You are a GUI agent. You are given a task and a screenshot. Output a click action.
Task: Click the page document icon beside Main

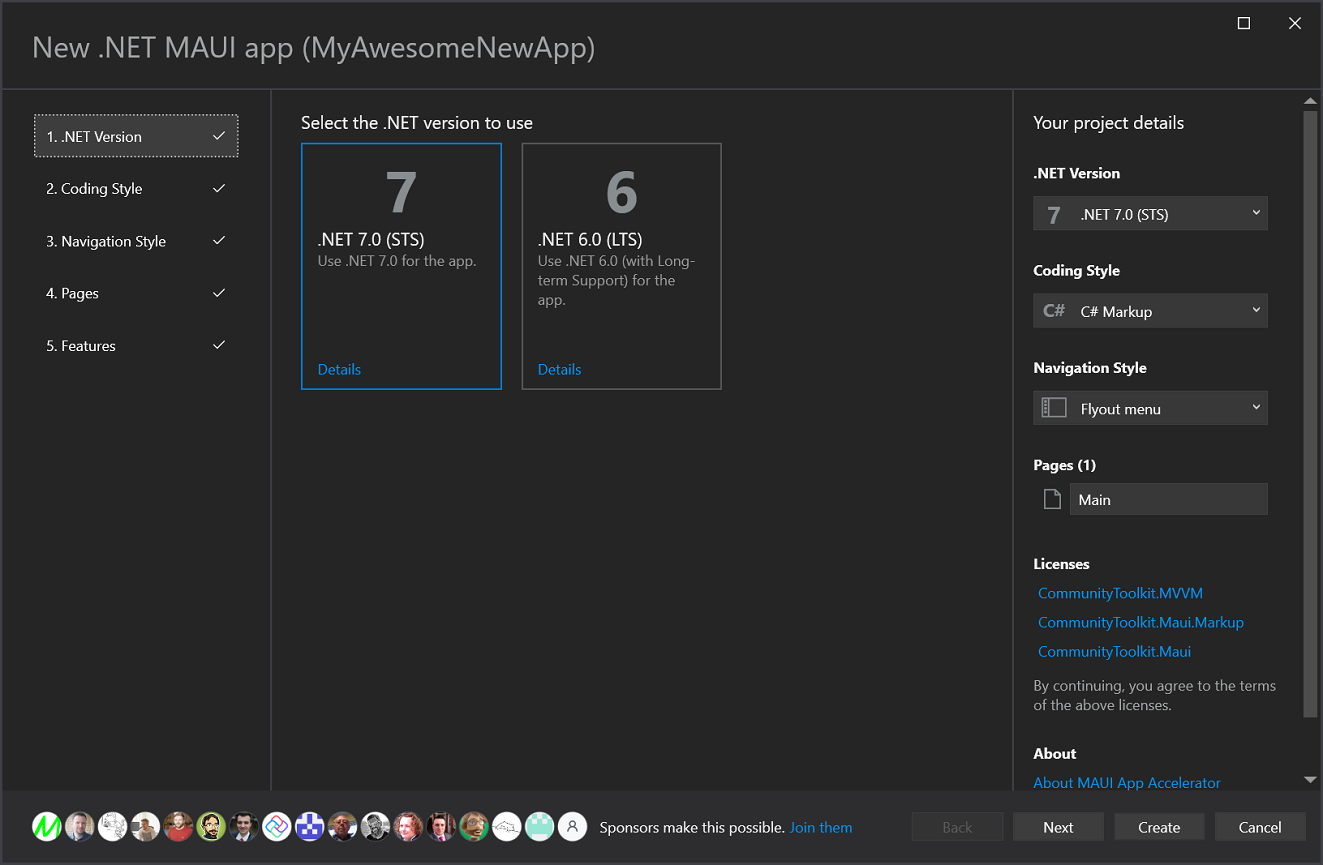pyautogui.click(x=1052, y=499)
